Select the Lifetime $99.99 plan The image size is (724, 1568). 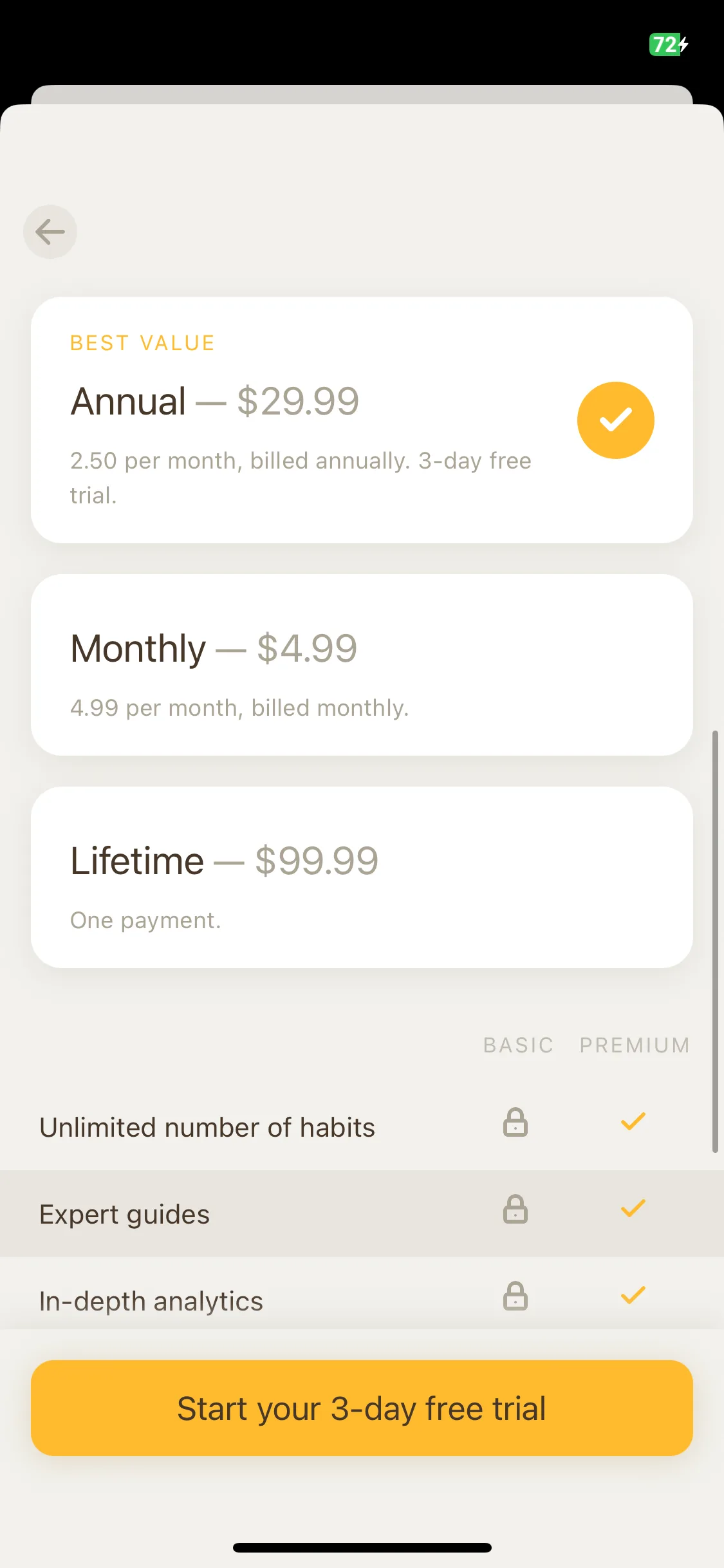[x=362, y=877]
